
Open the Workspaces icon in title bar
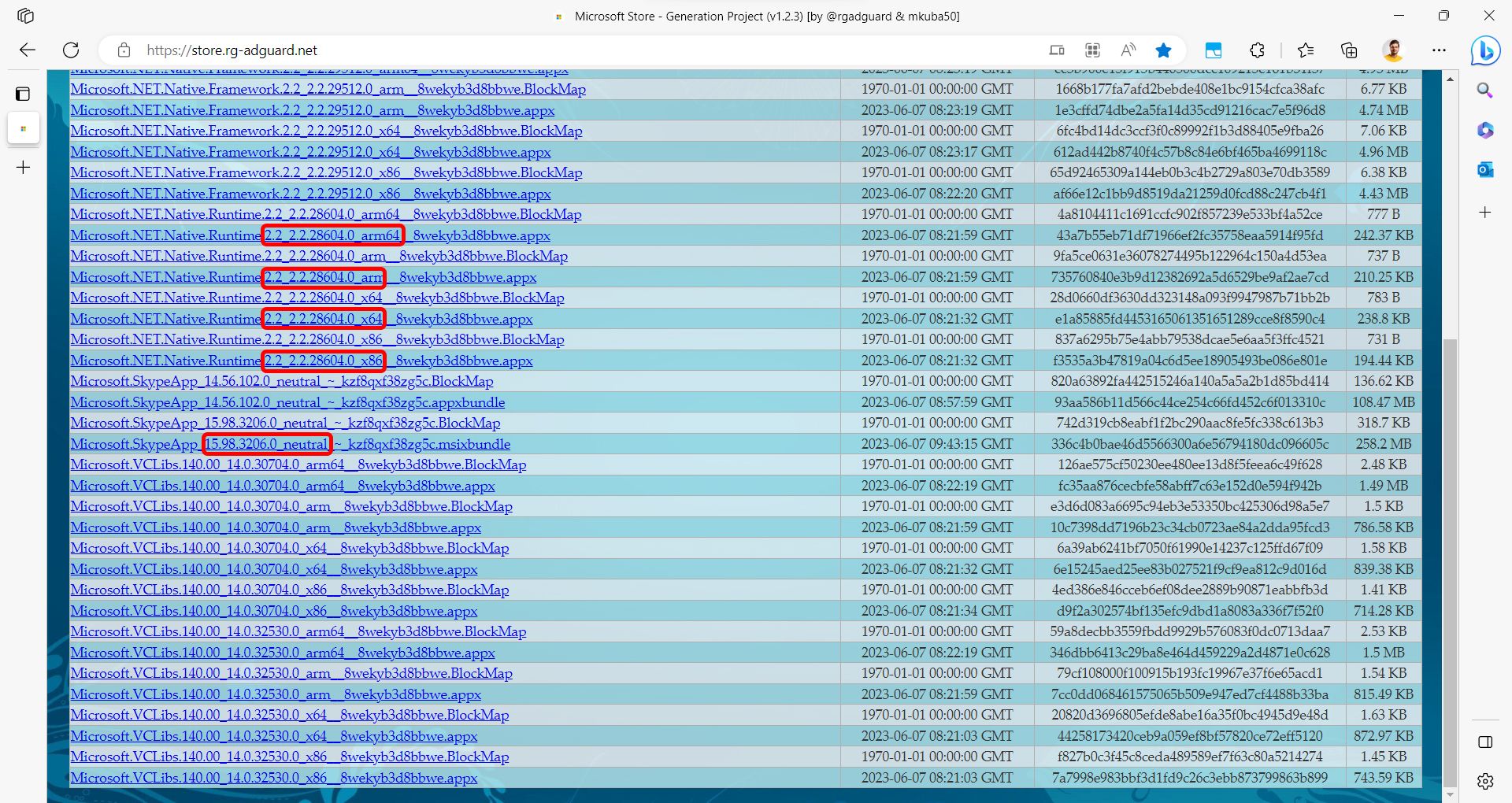coord(25,16)
